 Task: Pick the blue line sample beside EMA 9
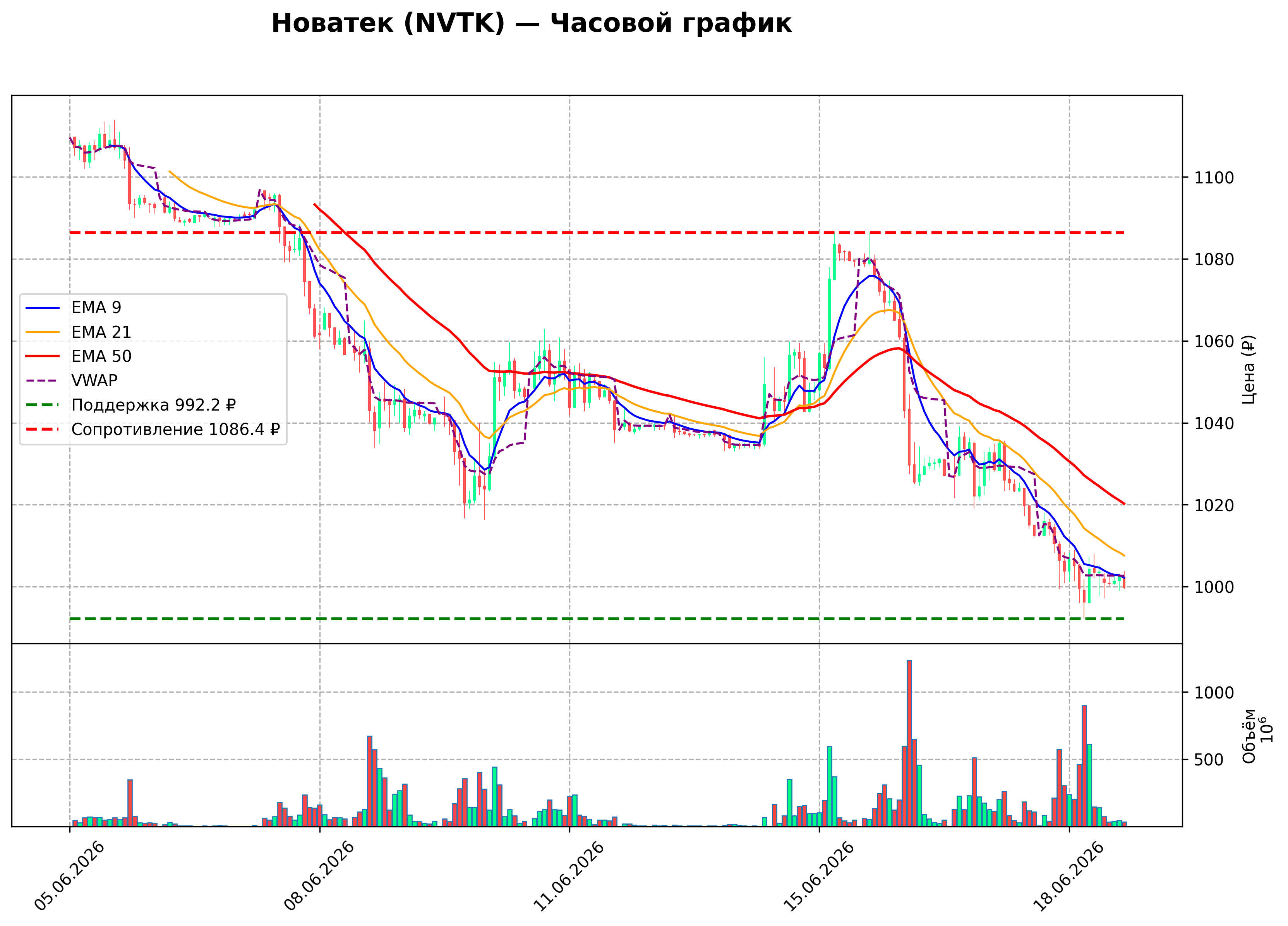[43, 308]
